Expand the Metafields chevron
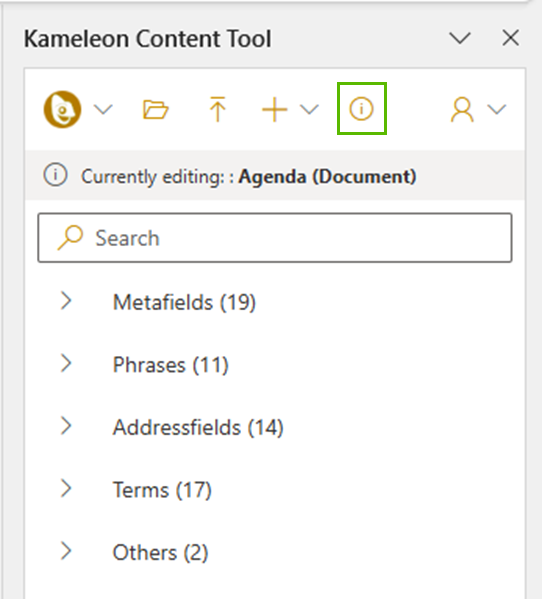542x599 pixels. click(x=66, y=301)
